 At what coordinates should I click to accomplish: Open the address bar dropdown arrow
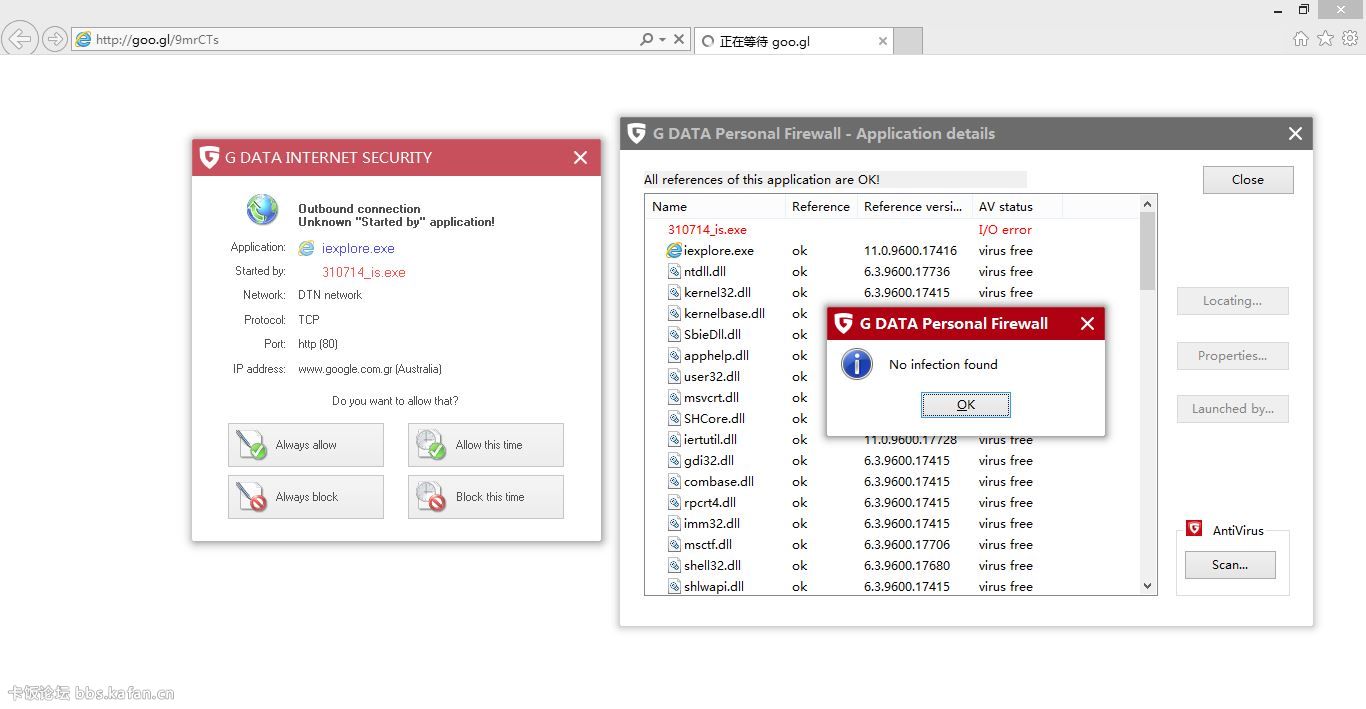tap(662, 40)
